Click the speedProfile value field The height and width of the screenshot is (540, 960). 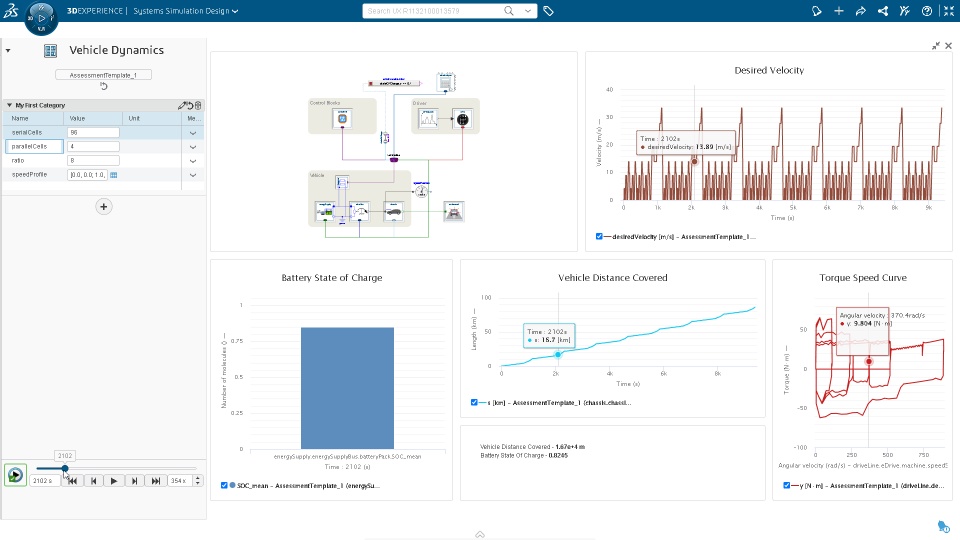pos(88,174)
